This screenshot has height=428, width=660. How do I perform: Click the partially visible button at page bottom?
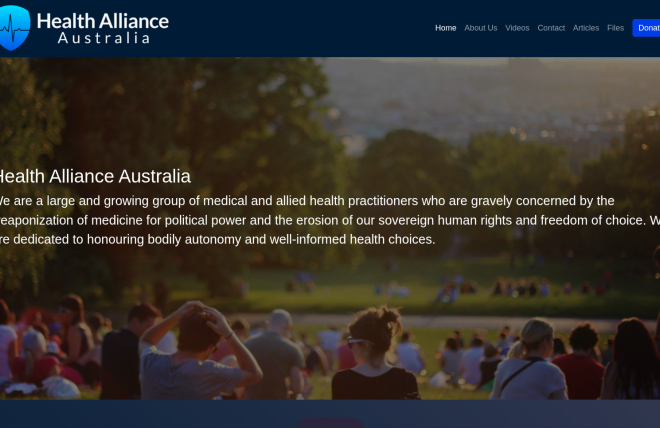pyautogui.click(x=330, y=423)
